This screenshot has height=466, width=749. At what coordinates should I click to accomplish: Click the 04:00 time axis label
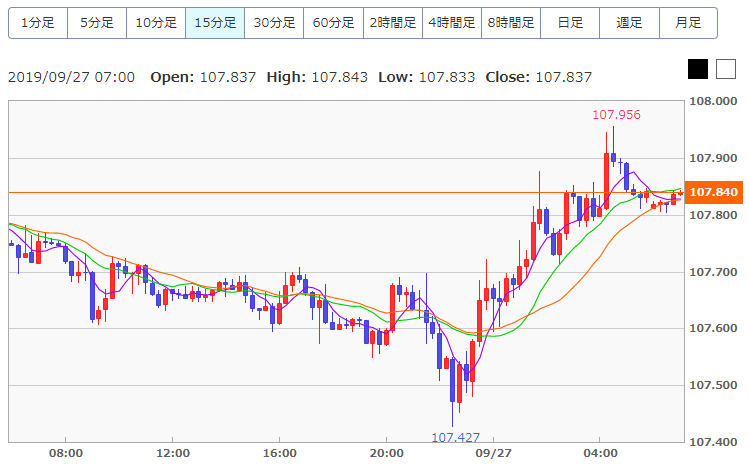[600, 453]
